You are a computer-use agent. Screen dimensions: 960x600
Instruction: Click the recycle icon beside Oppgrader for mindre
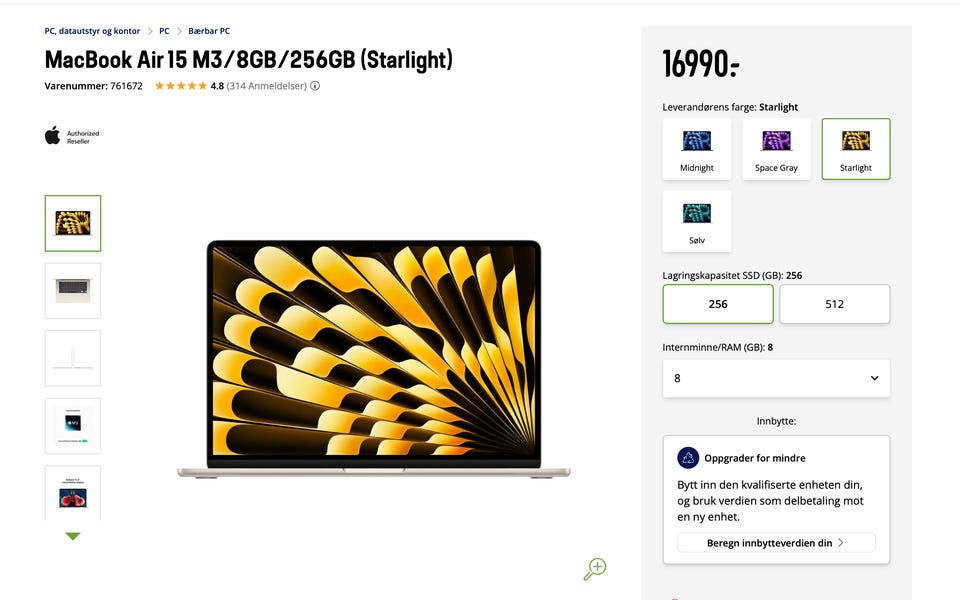coord(688,457)
